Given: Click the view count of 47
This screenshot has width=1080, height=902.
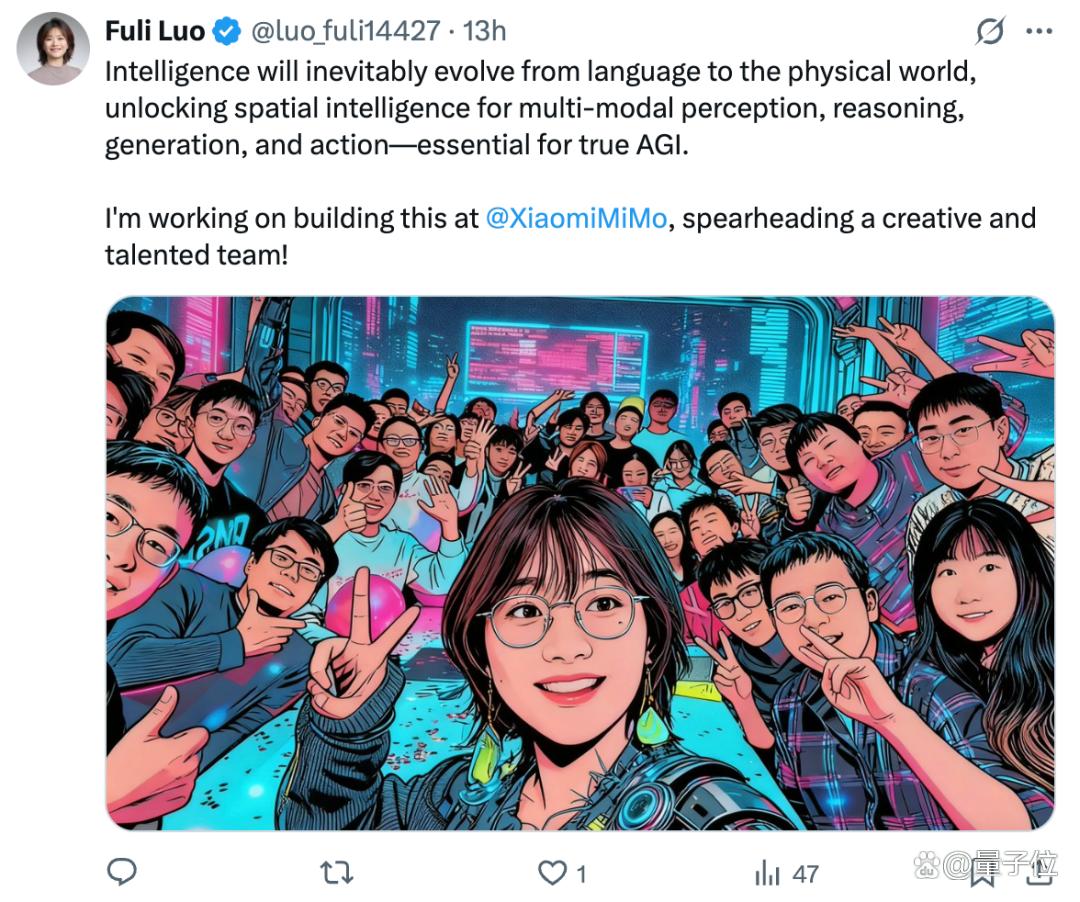Looking at the screenshot, I should pyautogui.click(x=804, y=874).
